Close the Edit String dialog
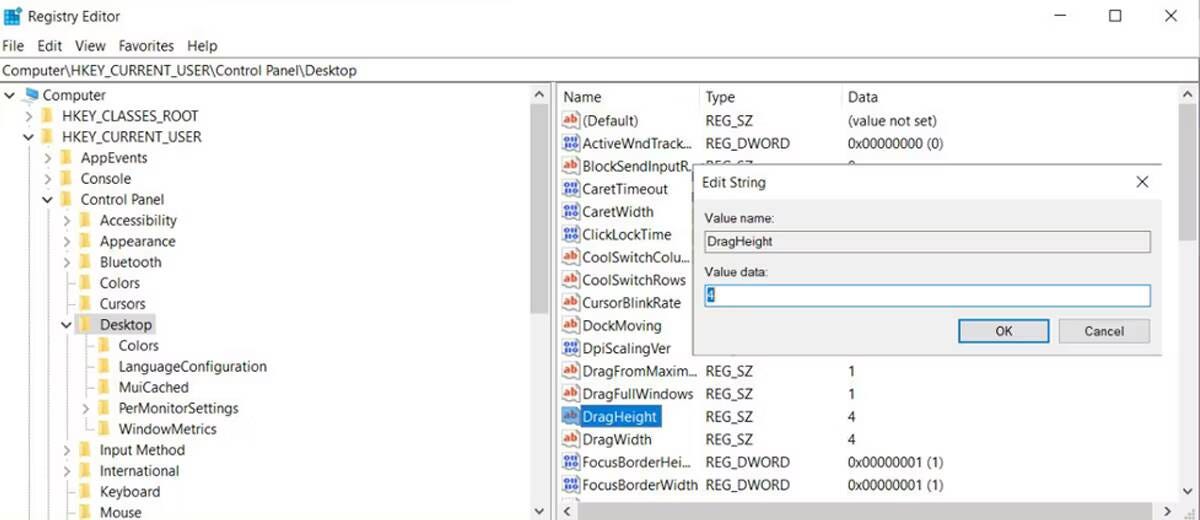 (1142, 183)
